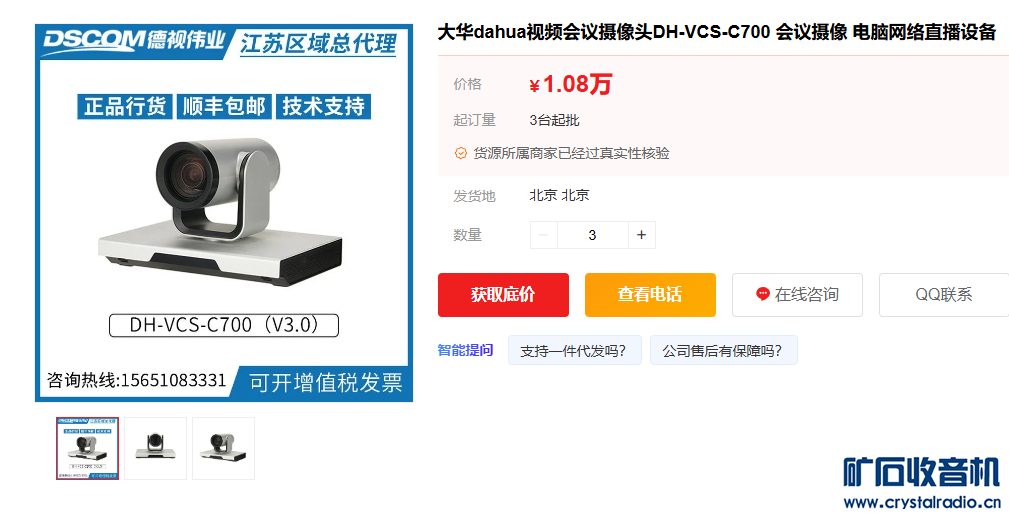Click the orange 查看电话 button

[x=650, y=295]
